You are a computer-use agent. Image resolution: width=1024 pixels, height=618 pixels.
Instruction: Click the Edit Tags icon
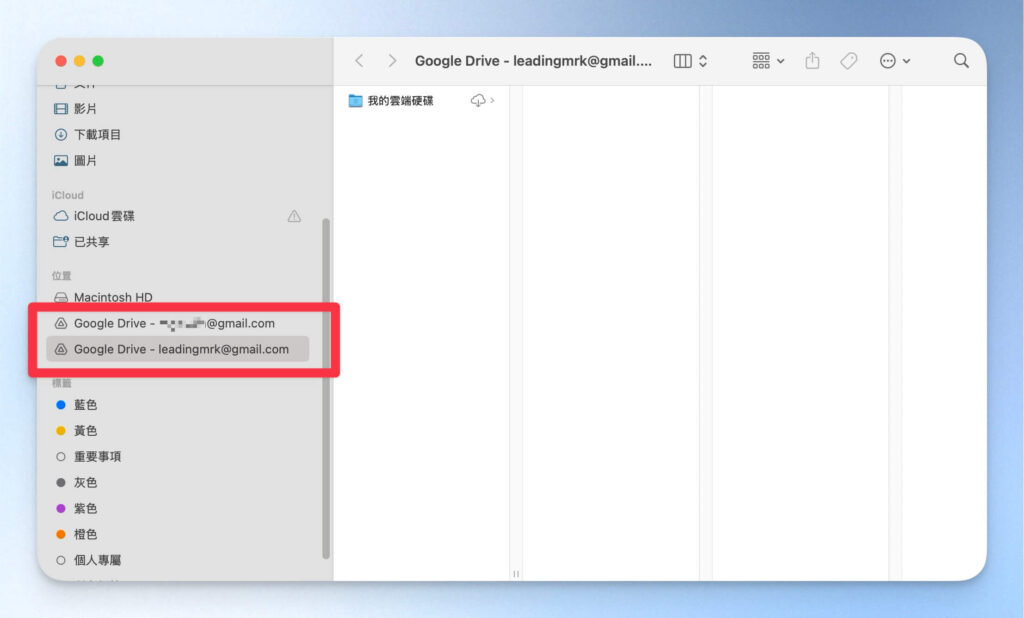848,61
